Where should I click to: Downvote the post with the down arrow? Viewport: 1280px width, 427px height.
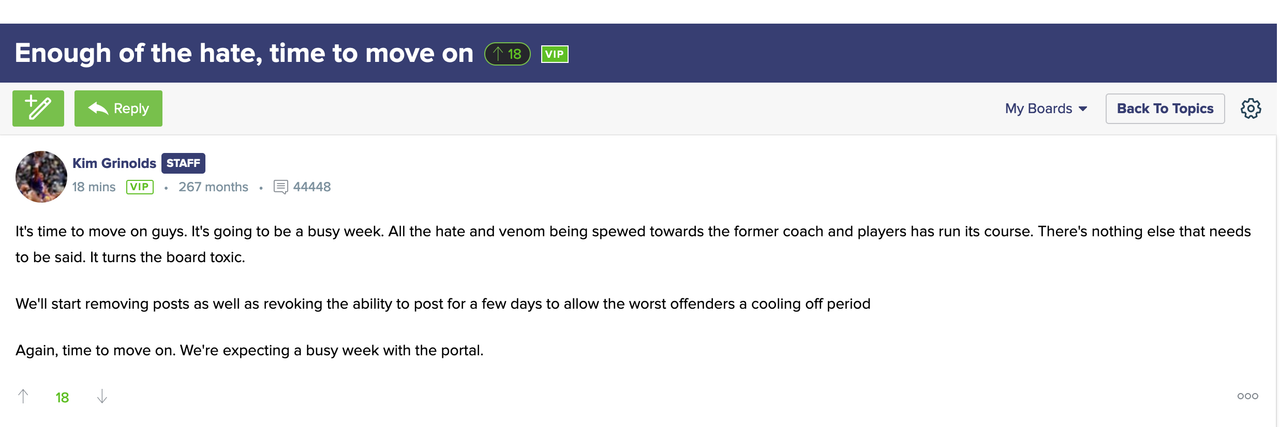click(101, 397)
